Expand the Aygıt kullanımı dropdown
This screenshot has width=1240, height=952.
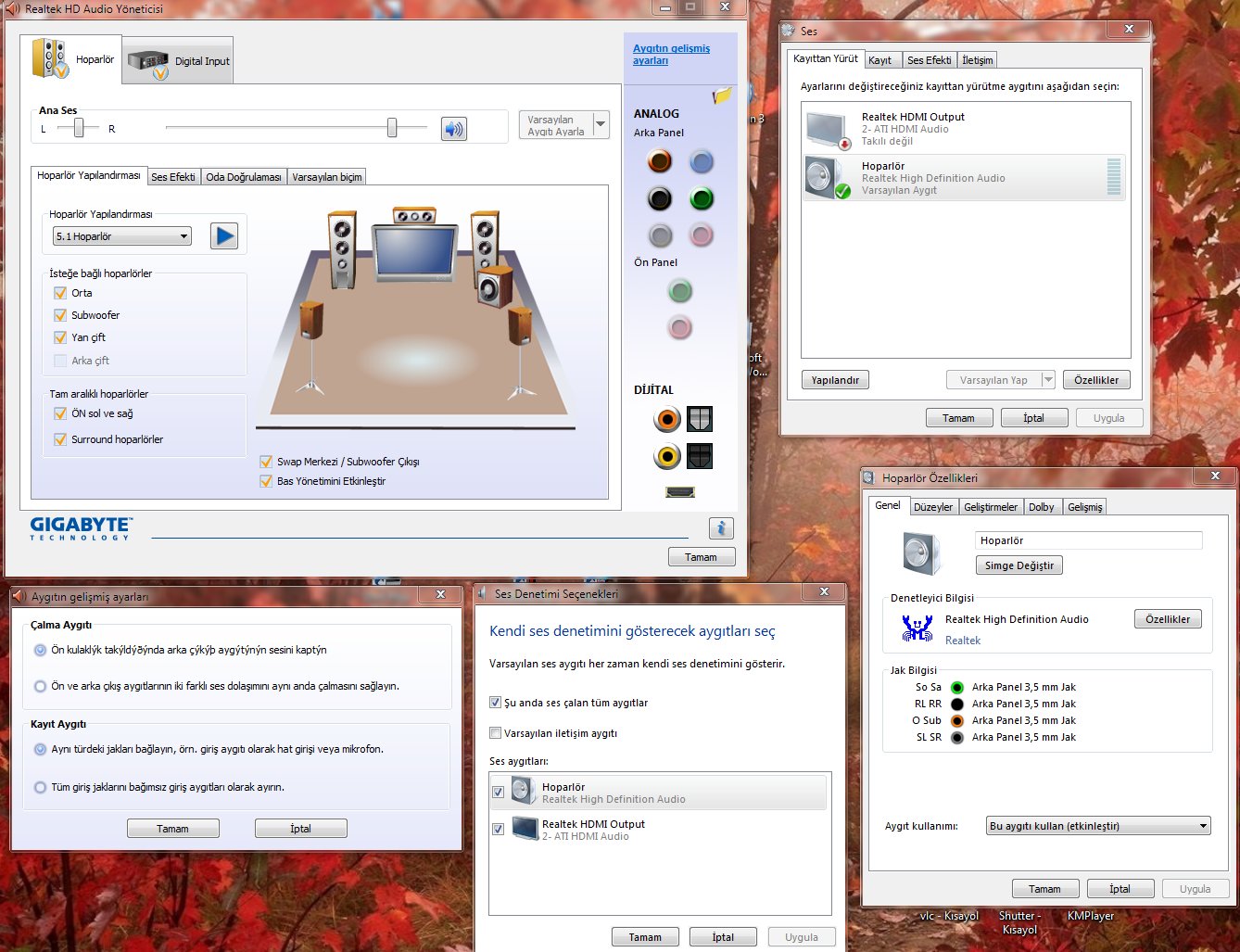(1098, 826)
